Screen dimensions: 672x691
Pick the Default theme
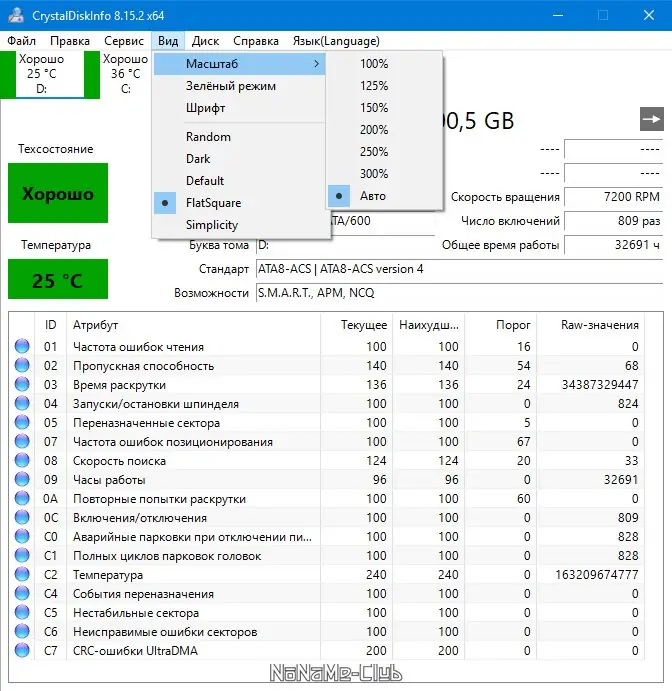click(241, 181)
